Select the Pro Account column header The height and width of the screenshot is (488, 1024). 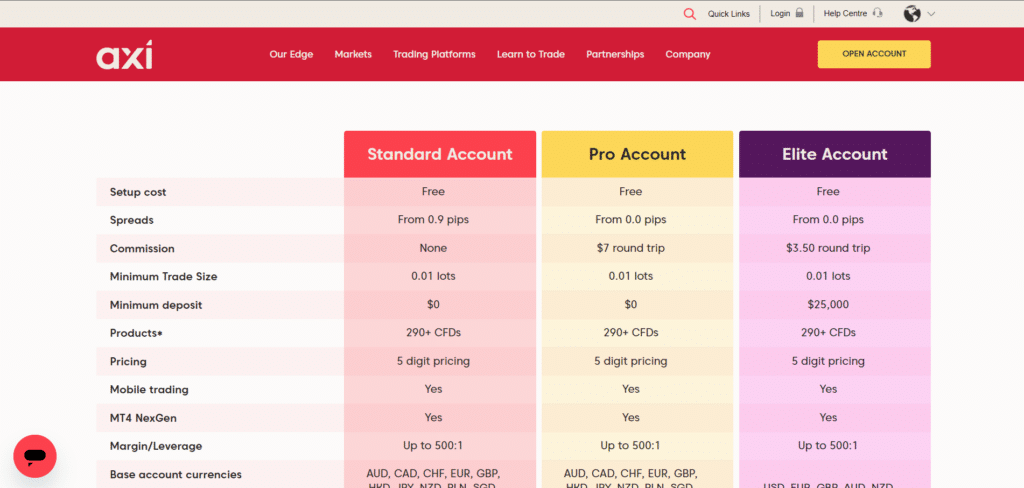coord(637,154)
